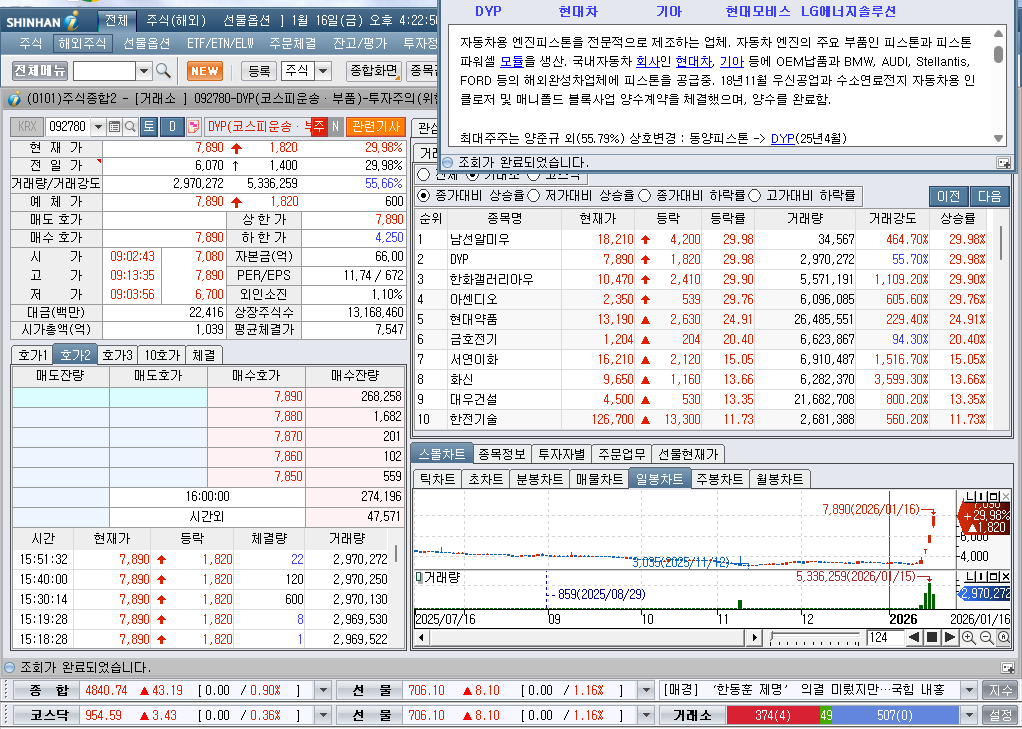This screenshot has height=729, width=1022.
Task: Switch to the 호가1 tab
Action: point(32,355)
